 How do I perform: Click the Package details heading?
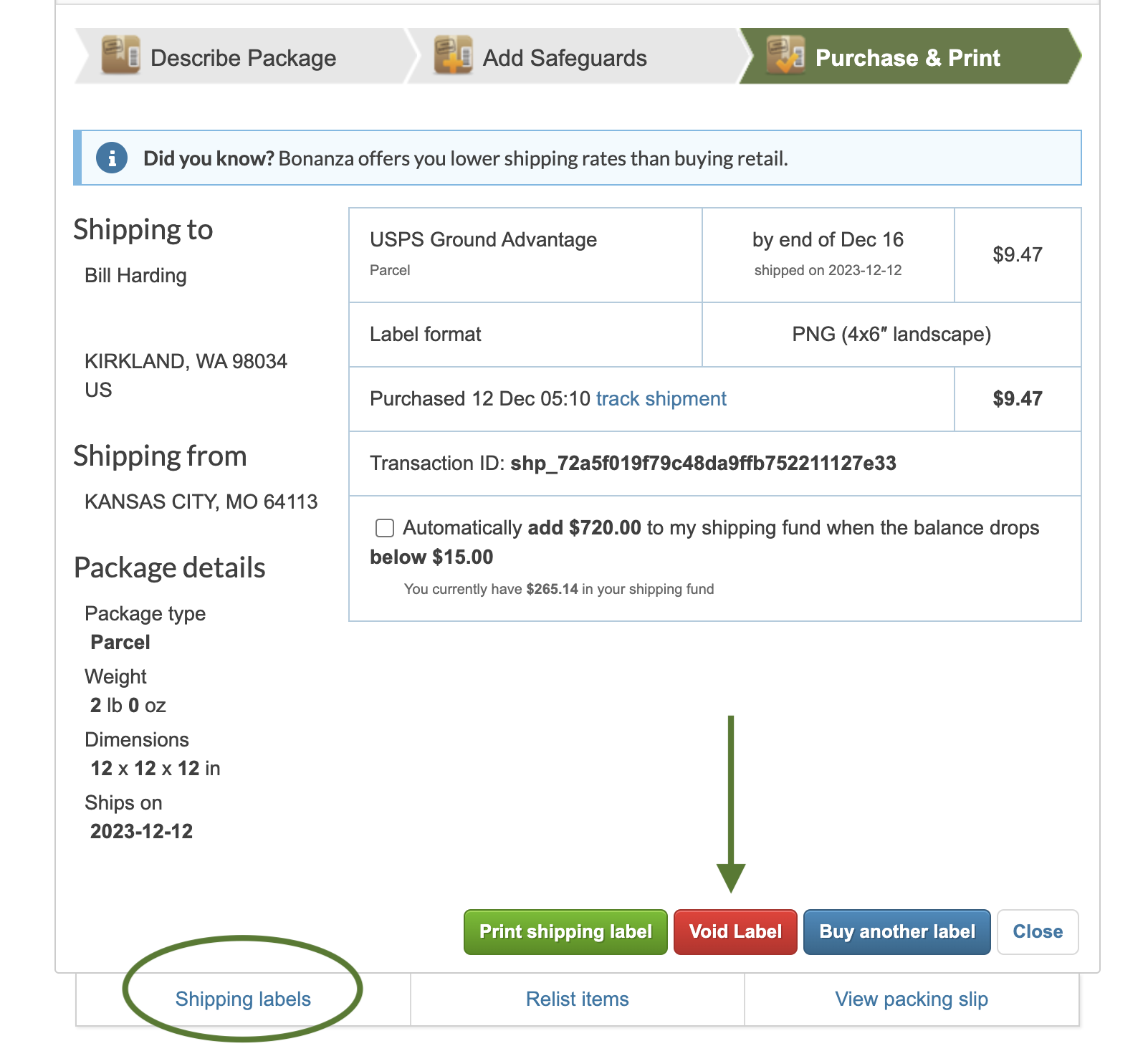pyautogui.click(x=170, y=568)
